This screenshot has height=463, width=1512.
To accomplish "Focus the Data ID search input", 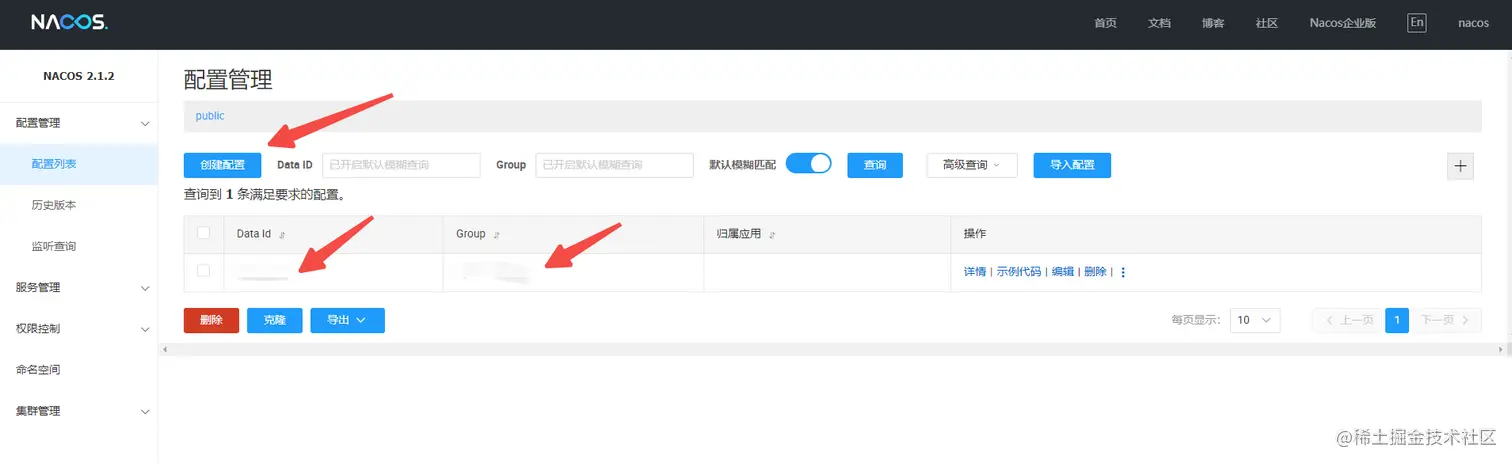I will [x=401, y=165].
